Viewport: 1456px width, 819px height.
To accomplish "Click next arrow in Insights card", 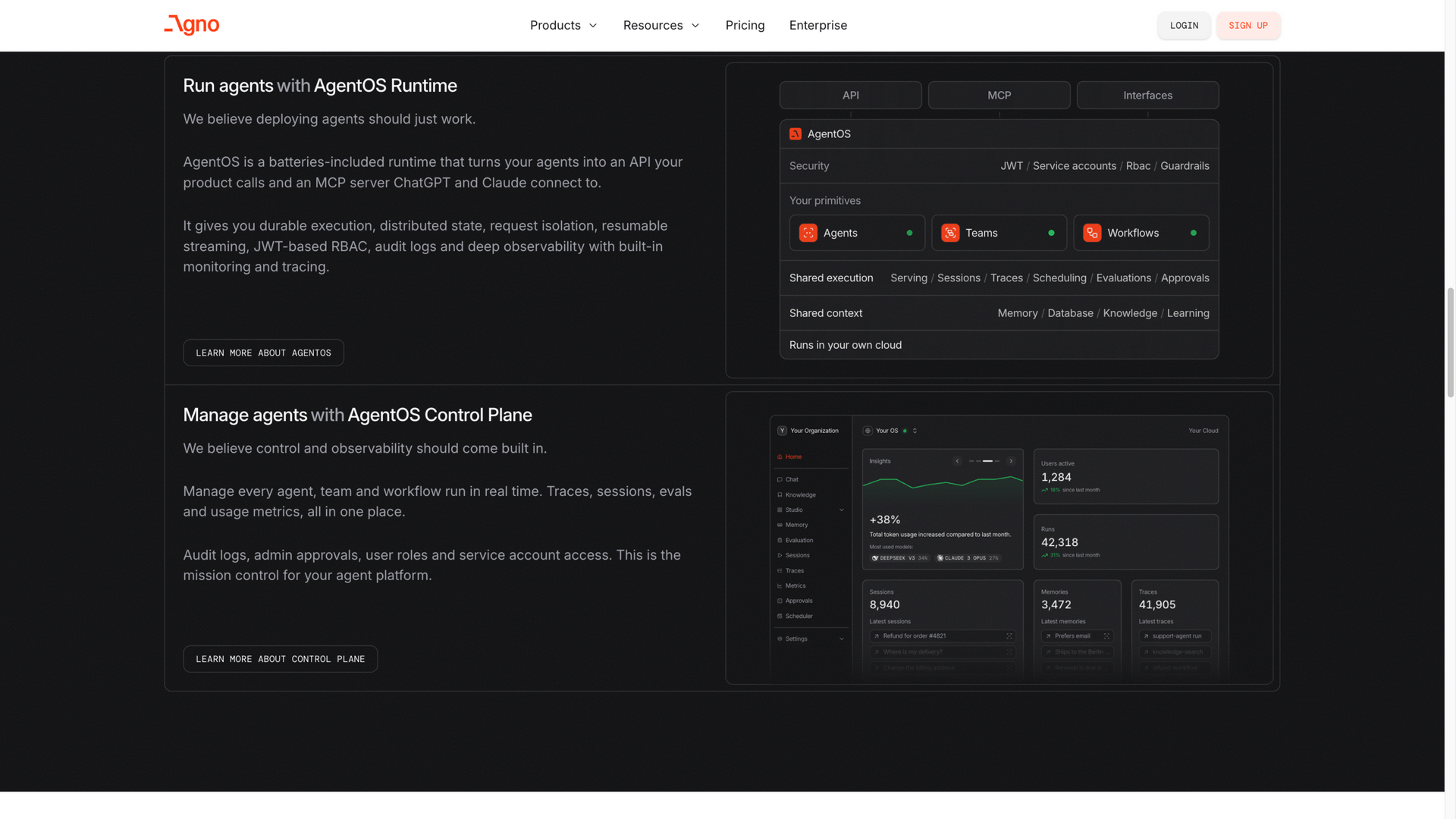I will pyautogui.click(x=1011, y=461).
